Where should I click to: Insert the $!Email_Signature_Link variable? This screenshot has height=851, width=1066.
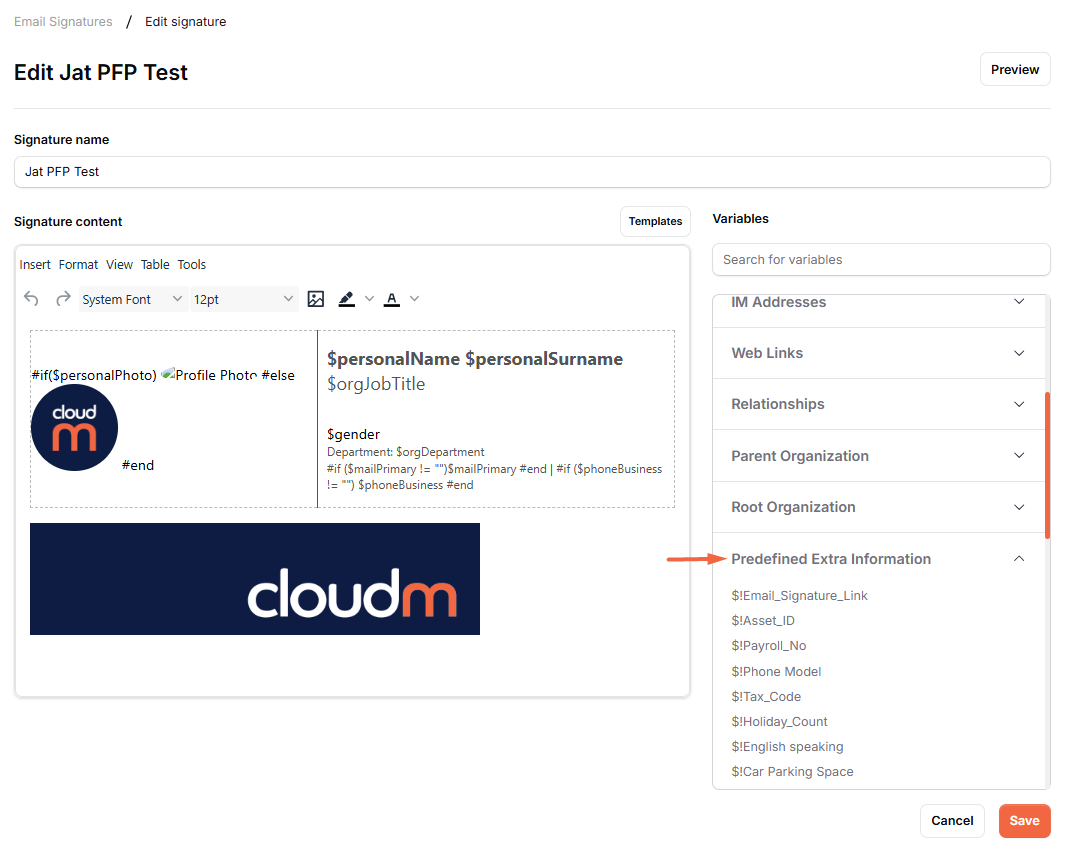point(800,595)
